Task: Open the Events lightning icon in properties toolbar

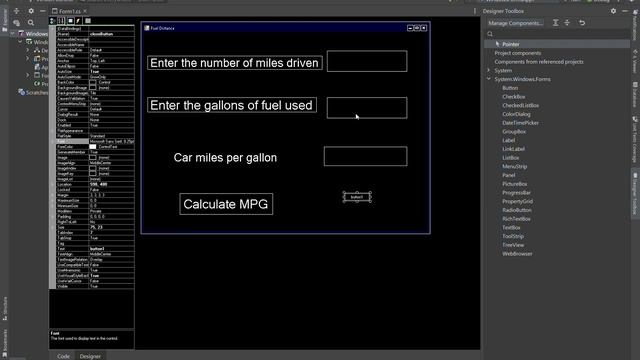Action: tap(78, 20)
